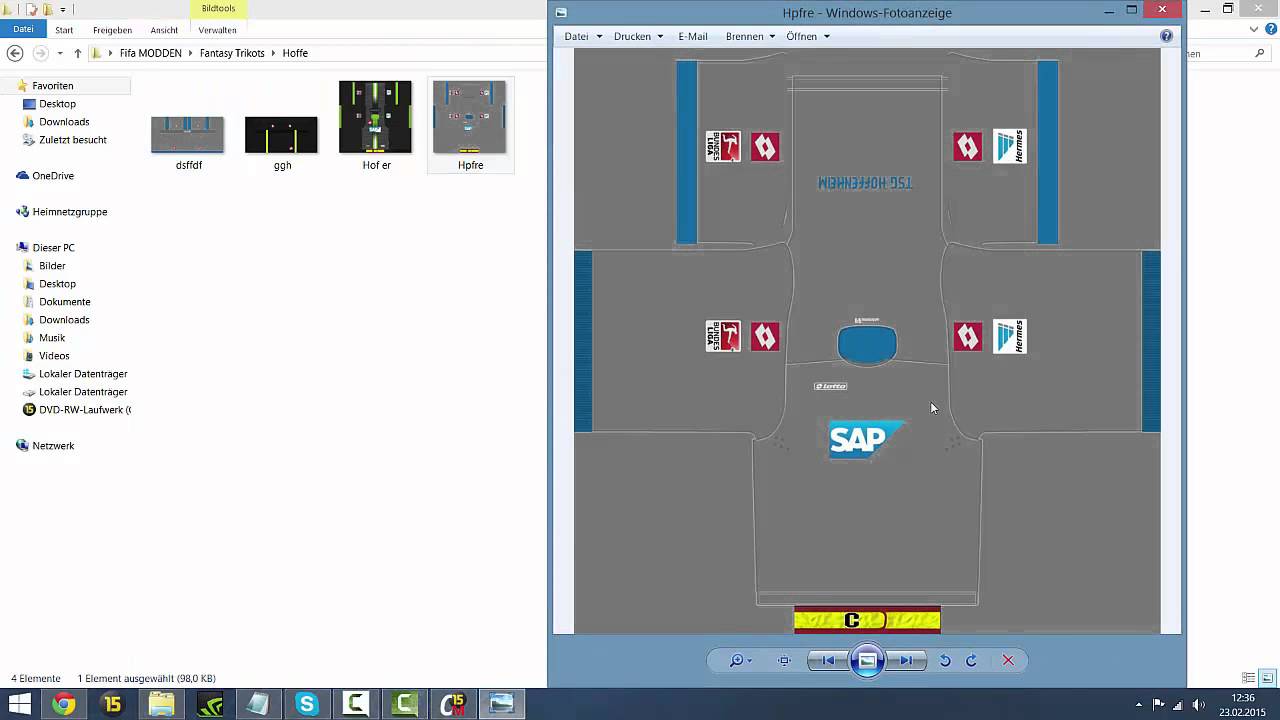Go up one folder level
The height and width of the screenshot is (720, 1280).
77,53
